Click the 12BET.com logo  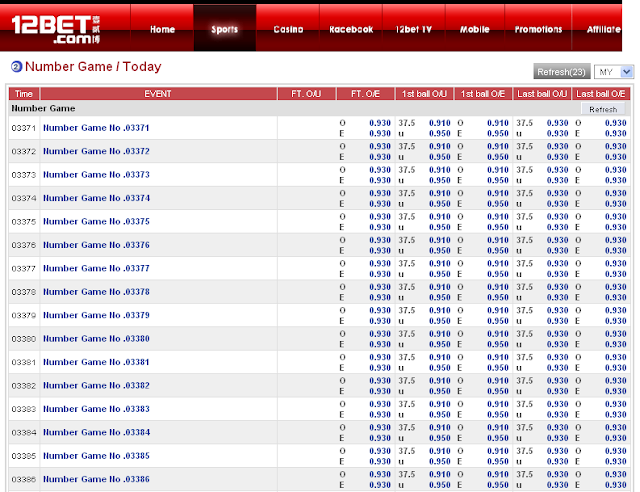[56, 29]
